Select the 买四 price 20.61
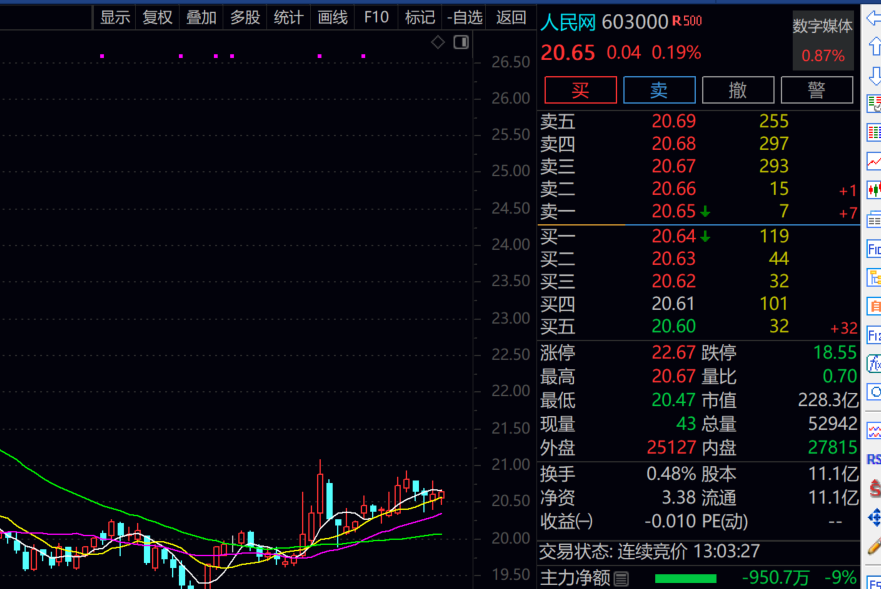Image resolution: width=881 pixels, height=589 pixels. click(674, 304)
